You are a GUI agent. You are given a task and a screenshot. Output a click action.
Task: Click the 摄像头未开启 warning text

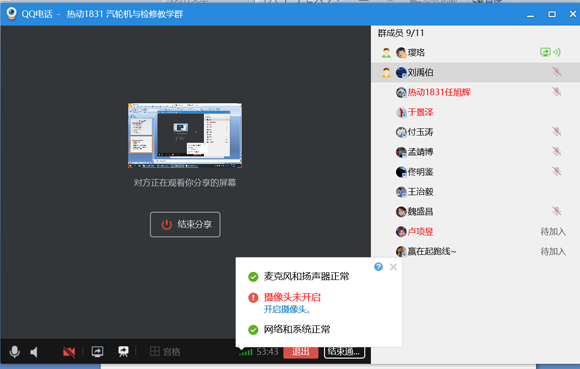pyautogui.click(x=292, y=297)
